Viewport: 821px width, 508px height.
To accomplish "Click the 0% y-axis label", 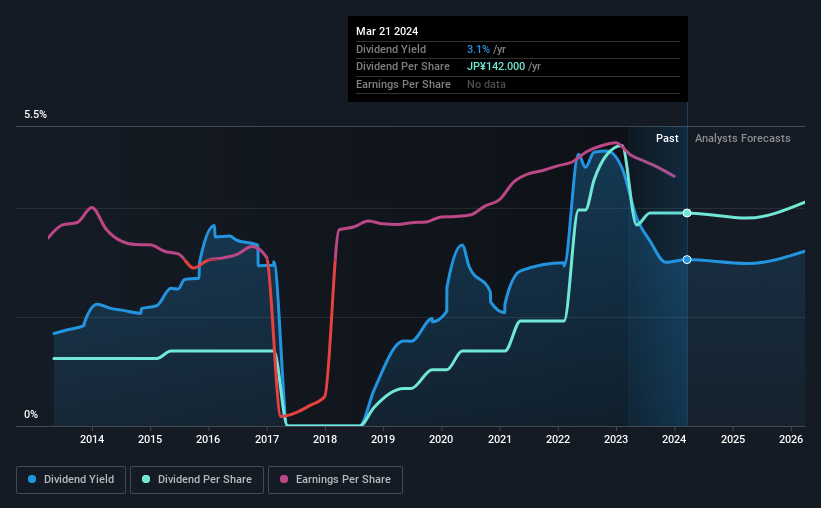I will point(31,414).
